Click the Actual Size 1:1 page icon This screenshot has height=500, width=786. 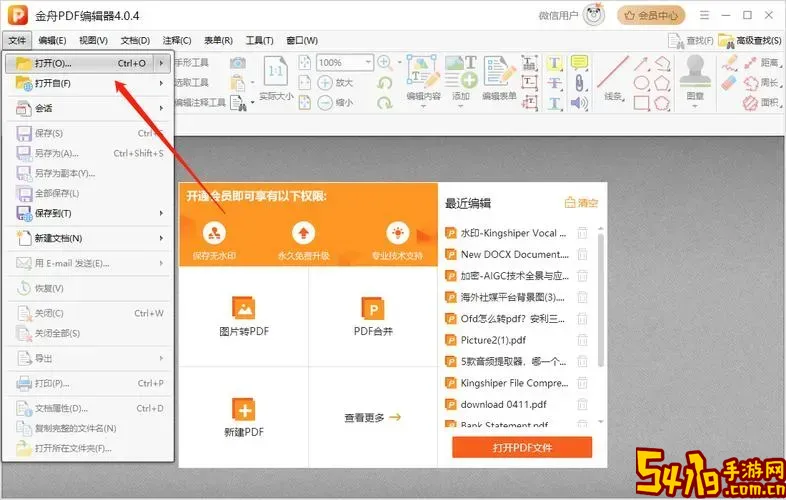click(276, 71)
